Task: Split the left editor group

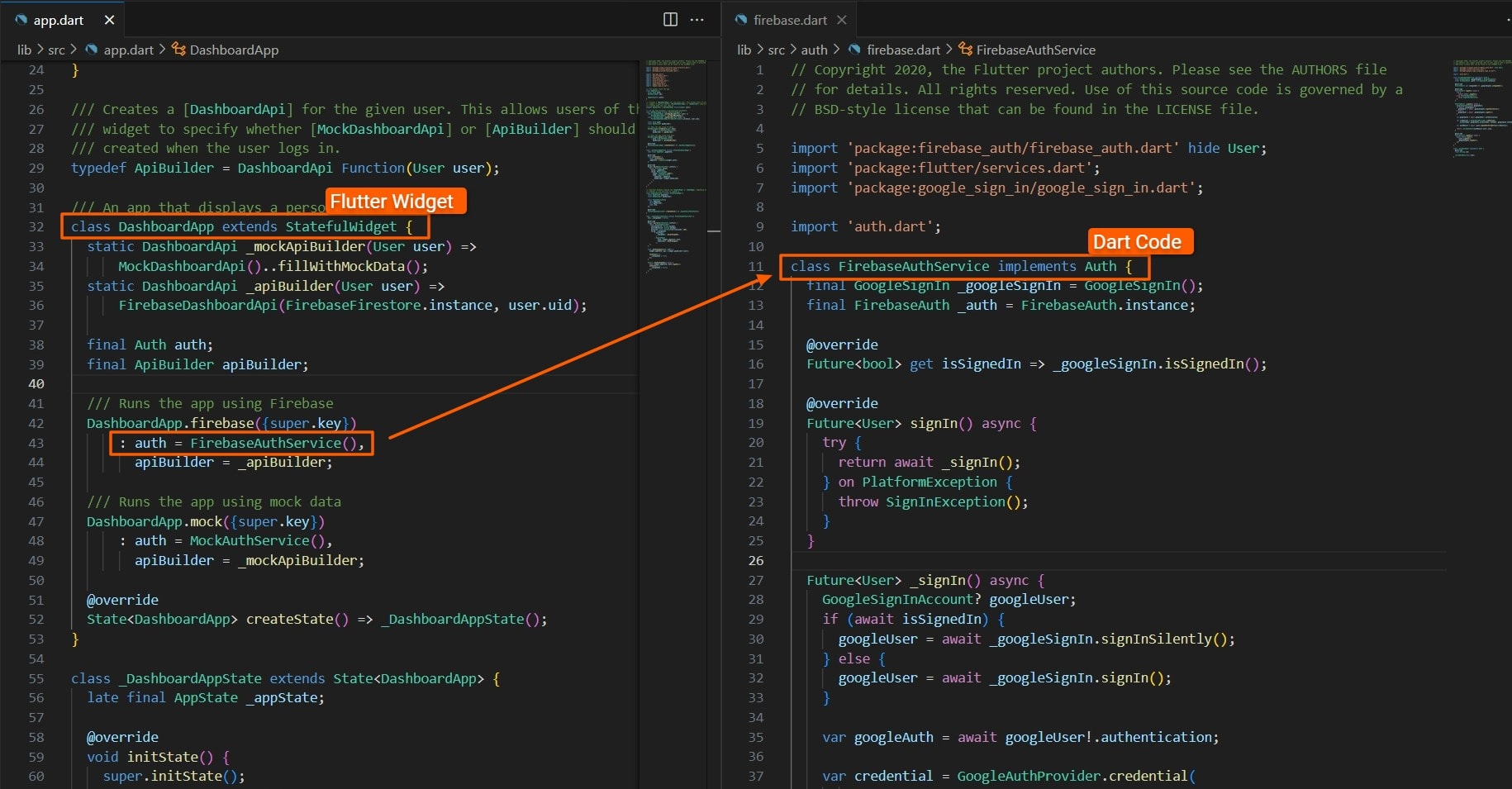Action: [671, 19]
